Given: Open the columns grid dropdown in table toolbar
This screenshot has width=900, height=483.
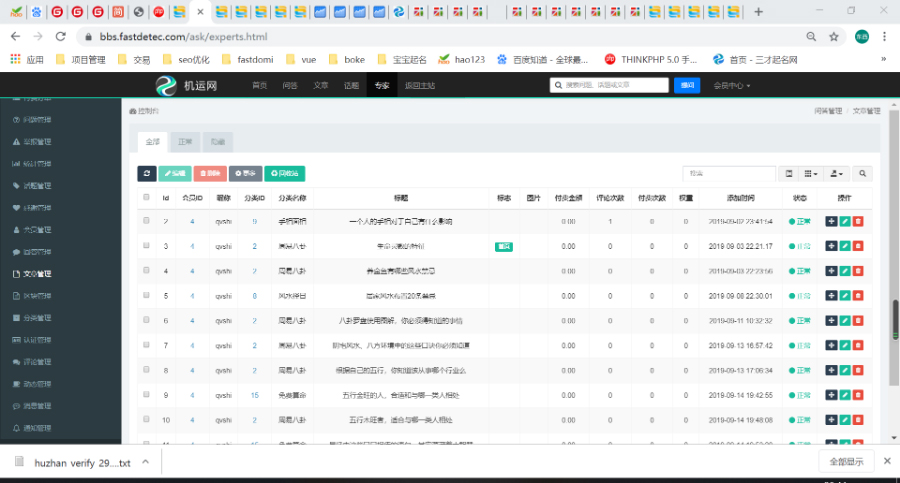Looking at the screenshot, I should (811, 173).
